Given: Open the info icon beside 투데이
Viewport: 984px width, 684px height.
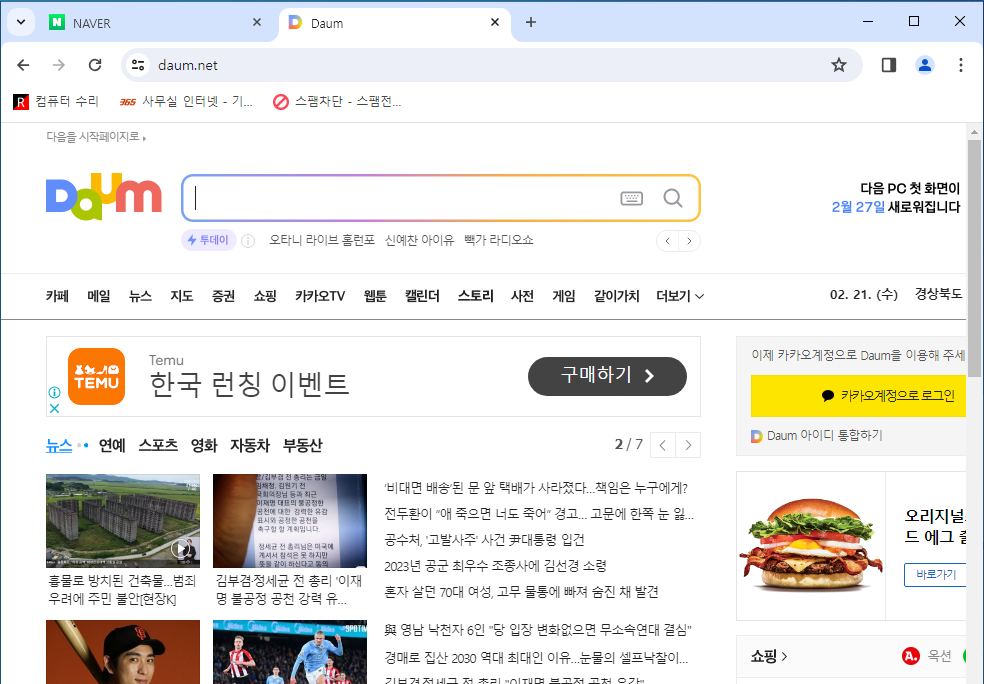Looking at the screenshot, I should 248,241.
